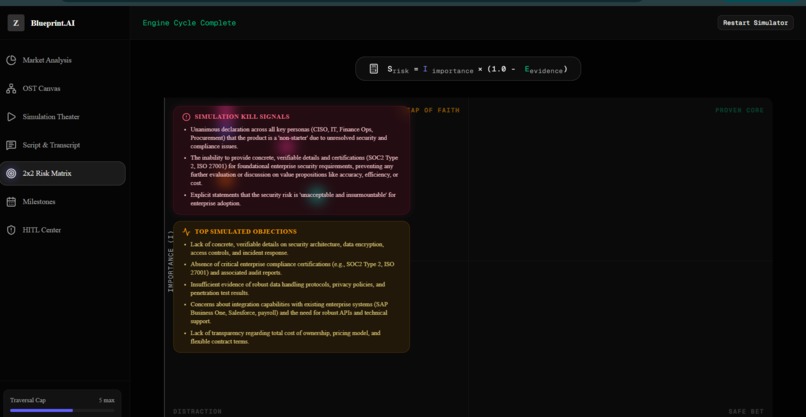Screen dimensions: 806x417
Task: Click the Traversal Cap label
Action: click(28, 400)
